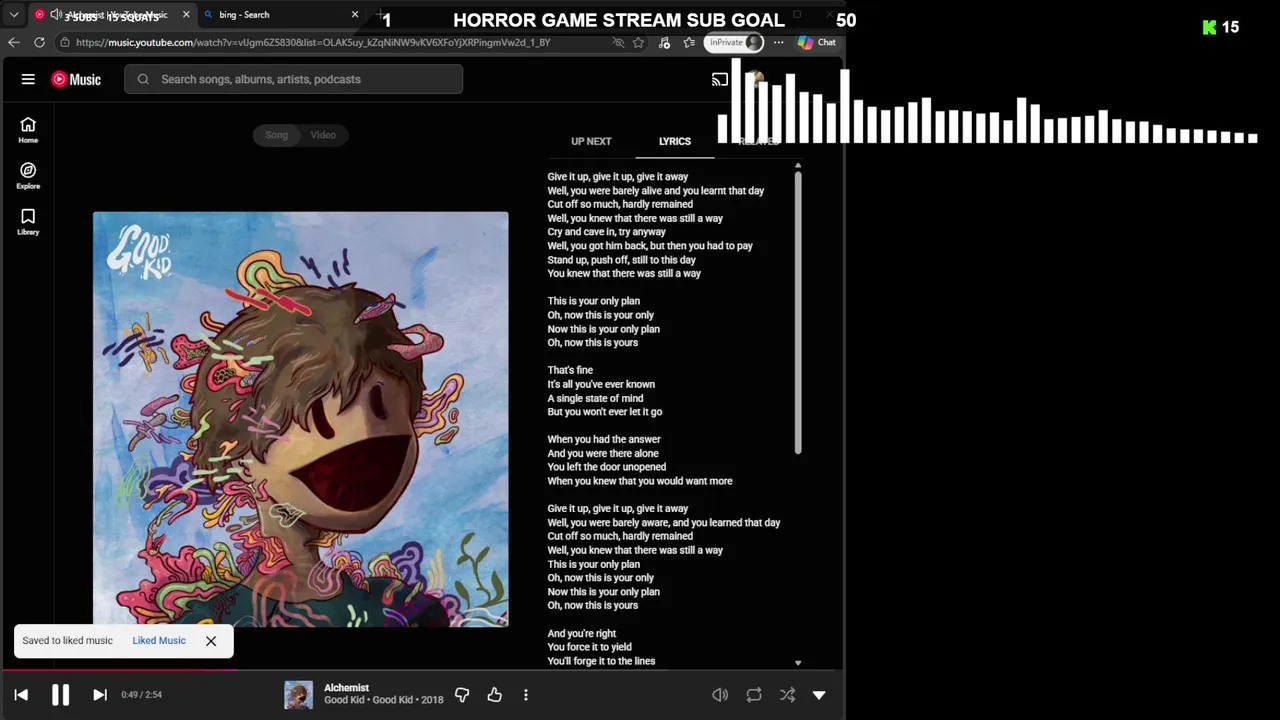This screenshot has height=720, width=1280.
Task: Open the Liked Music link in toast
Action: pos(159,640)
